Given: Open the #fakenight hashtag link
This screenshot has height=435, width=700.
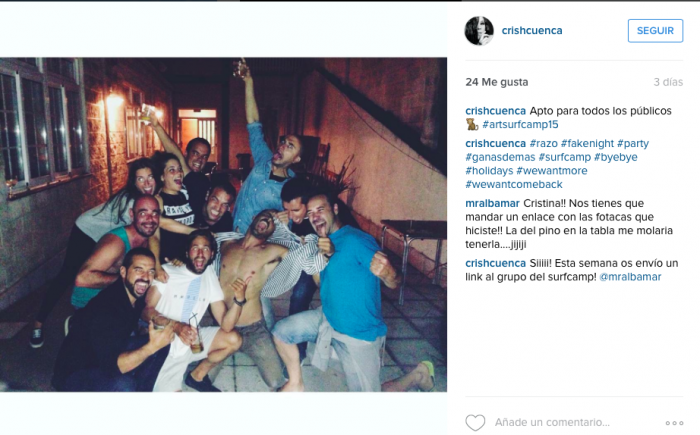Looking at the screenshot, I should [x=587, y=143].
